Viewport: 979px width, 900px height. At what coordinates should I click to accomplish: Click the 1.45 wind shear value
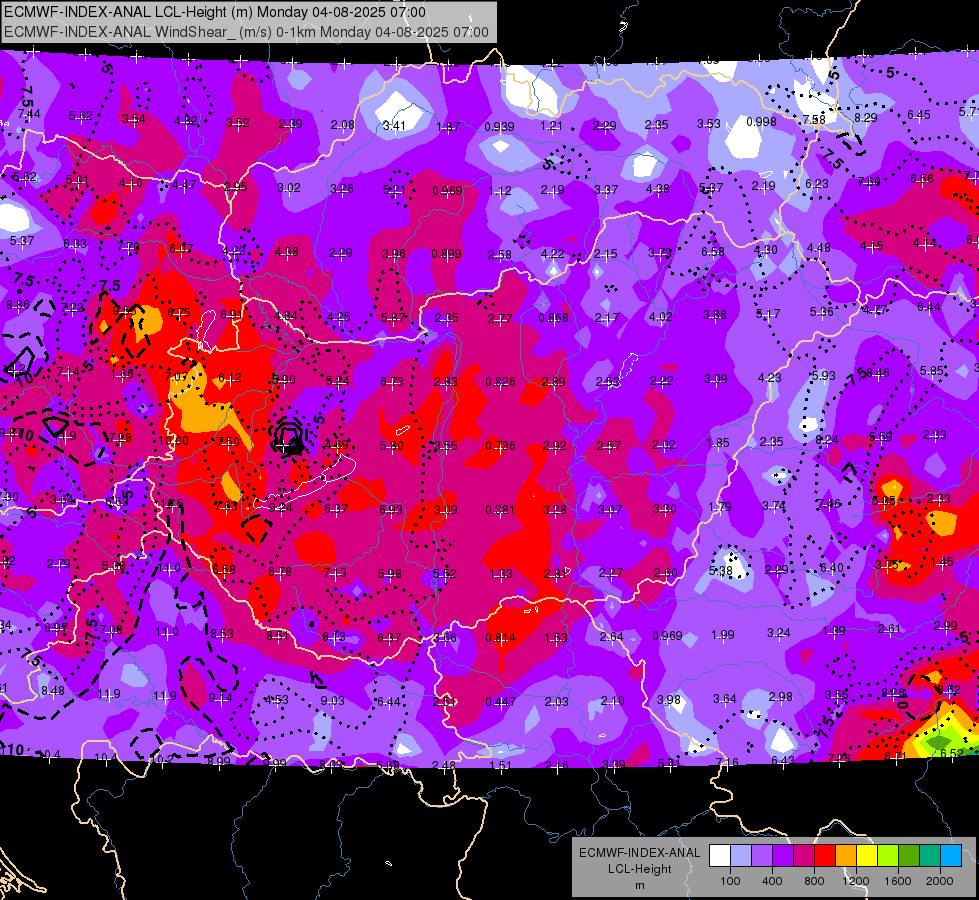pos(942,561)
